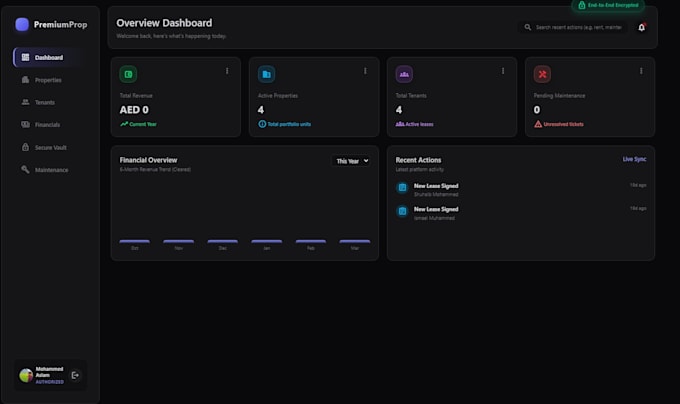
Task: Click the purple Total Tenants icon
Action: click(404, 74)
